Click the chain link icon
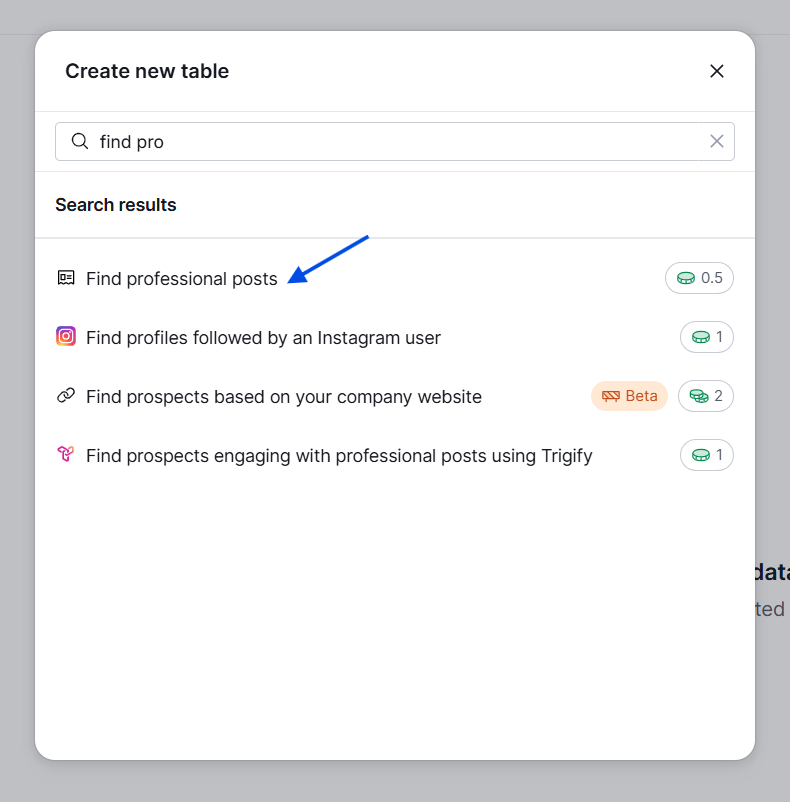This screenshot has width=790, height=802. pyautogui.click(x=66, y=396)
